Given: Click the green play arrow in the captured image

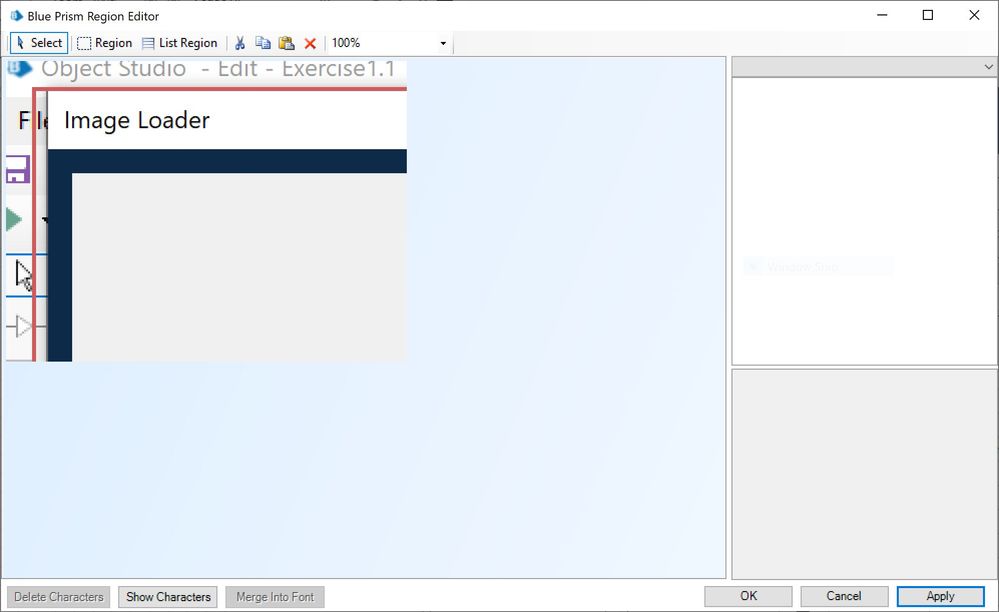Looking at the screenshot, I should point(14,220).
